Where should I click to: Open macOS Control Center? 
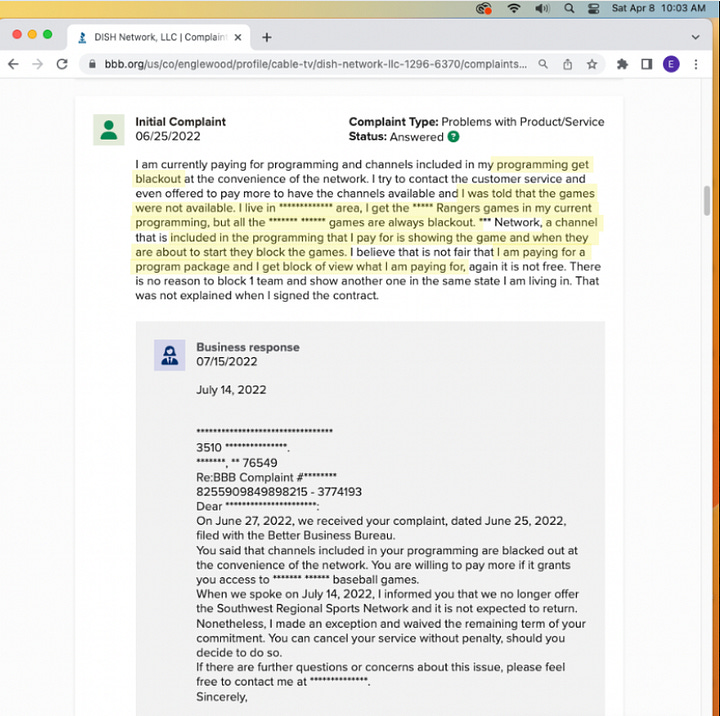(x=593, y=8)
